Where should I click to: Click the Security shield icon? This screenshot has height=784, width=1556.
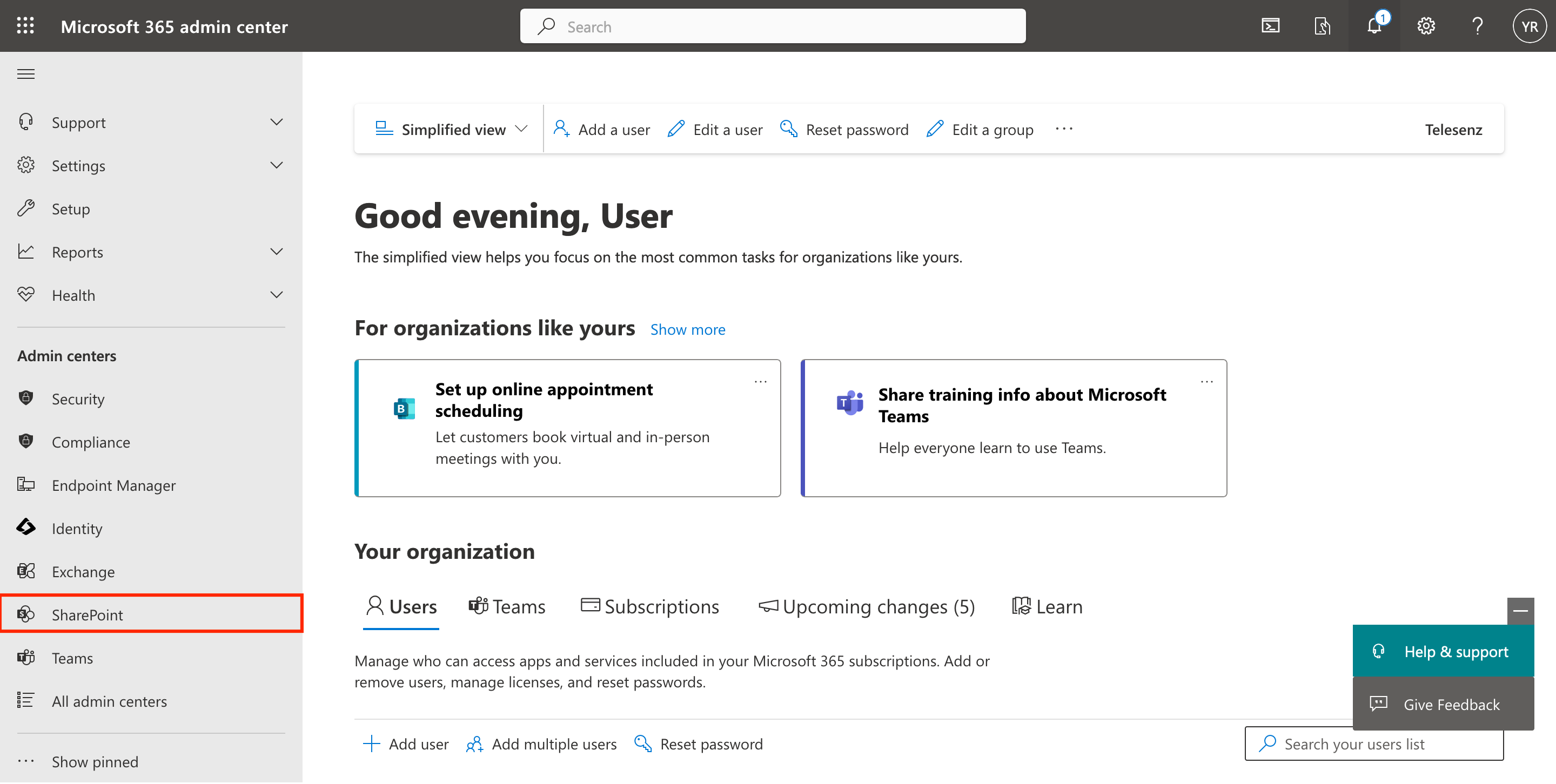point(25,398)
